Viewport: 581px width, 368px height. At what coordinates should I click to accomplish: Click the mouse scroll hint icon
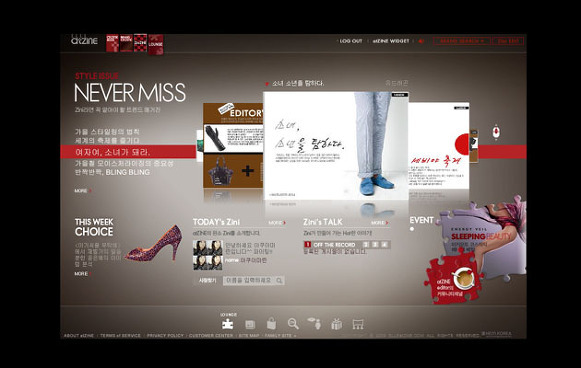tap(496, 132)
